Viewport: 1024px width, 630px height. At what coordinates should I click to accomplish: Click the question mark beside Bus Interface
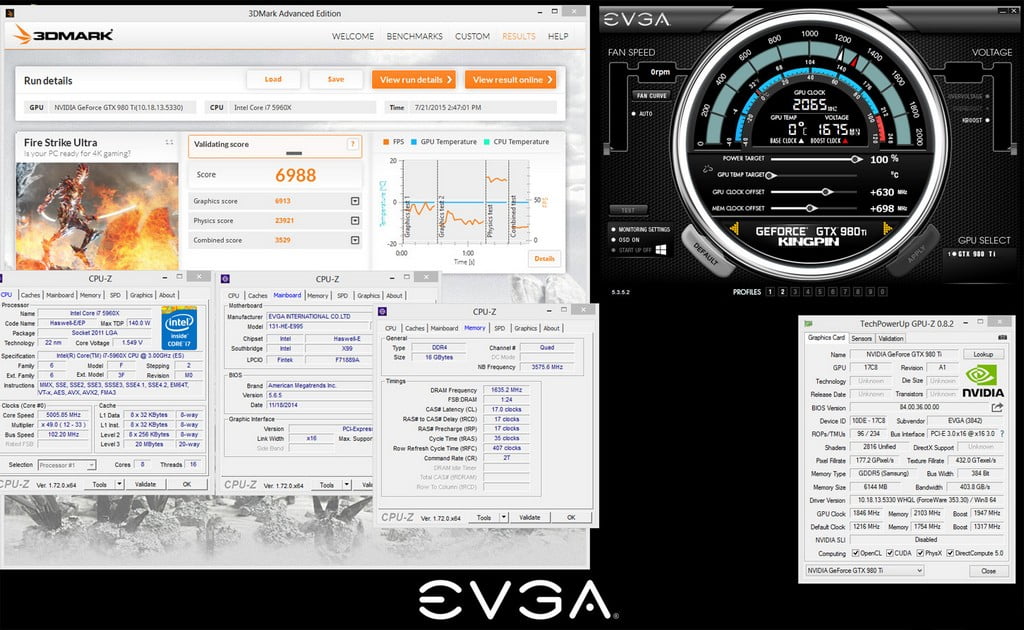[1004, 434]
